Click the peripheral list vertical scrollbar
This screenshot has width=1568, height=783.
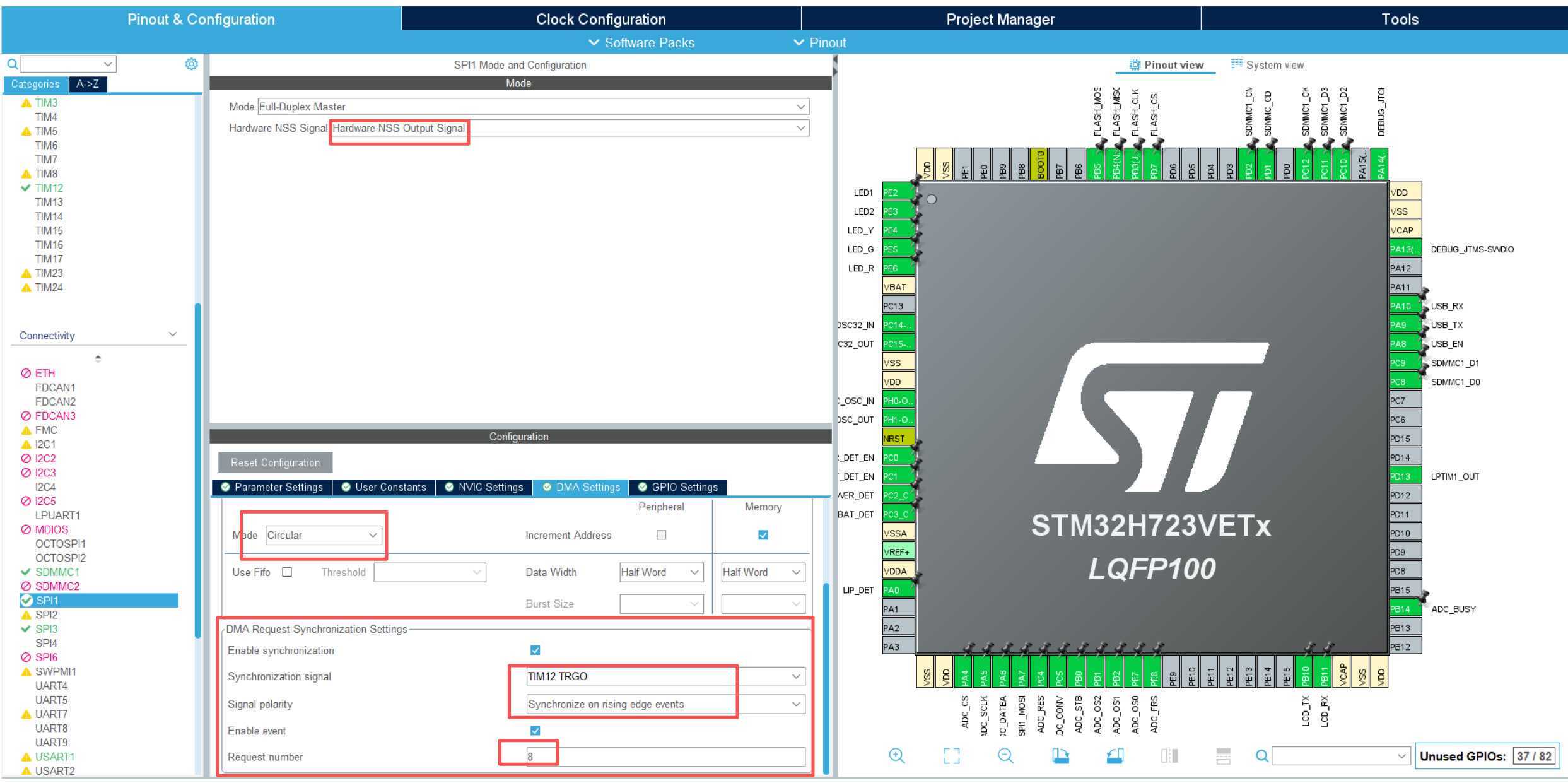(x=198, y=470)
